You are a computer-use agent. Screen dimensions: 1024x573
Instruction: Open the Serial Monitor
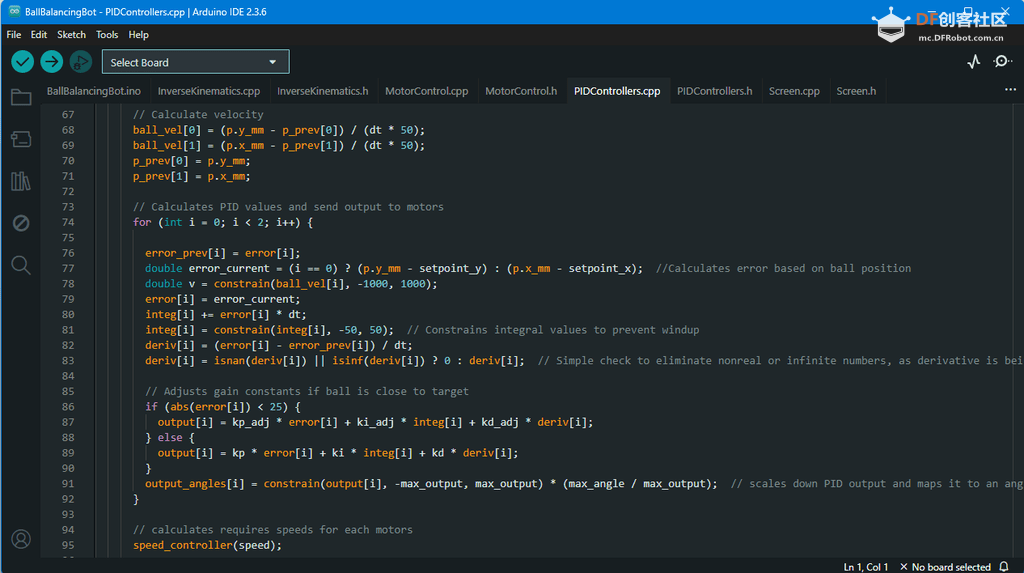pyautogui.click(x=1002, y=61)
